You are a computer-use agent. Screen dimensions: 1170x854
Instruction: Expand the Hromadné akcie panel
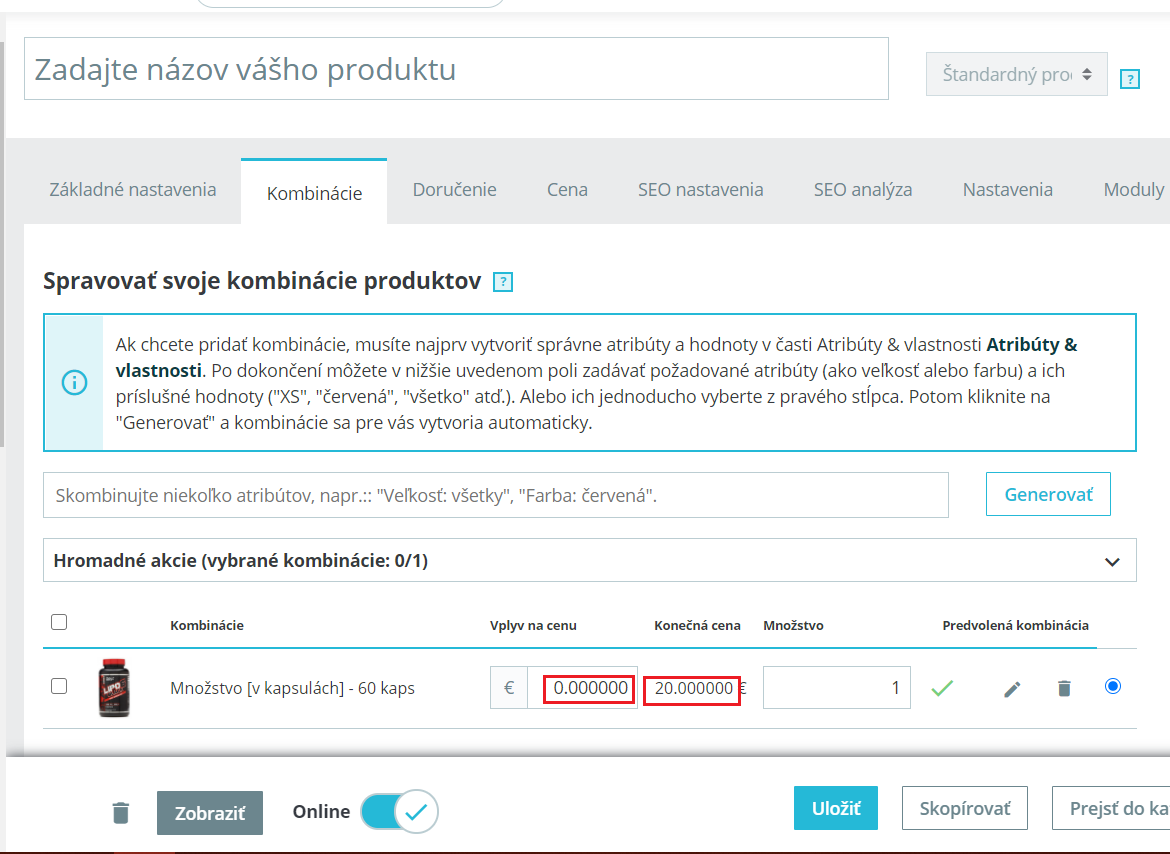(x=589, y=560)
